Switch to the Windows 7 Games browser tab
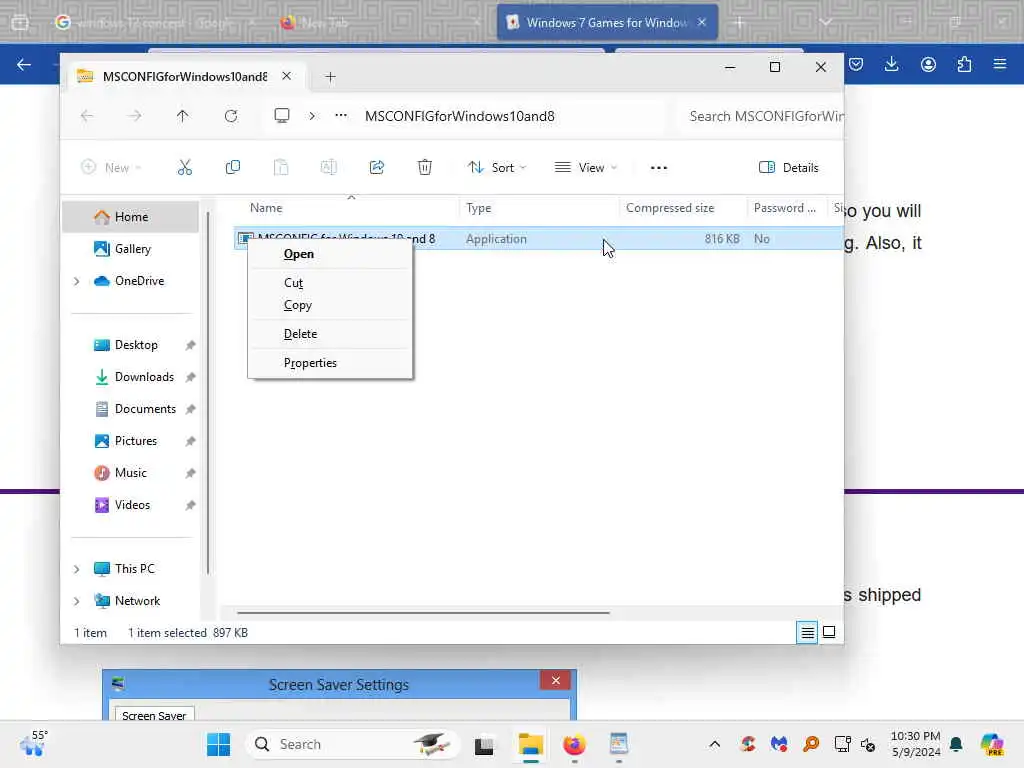The width and height of the screenshot is (1024, 768). tap(607, 22)
